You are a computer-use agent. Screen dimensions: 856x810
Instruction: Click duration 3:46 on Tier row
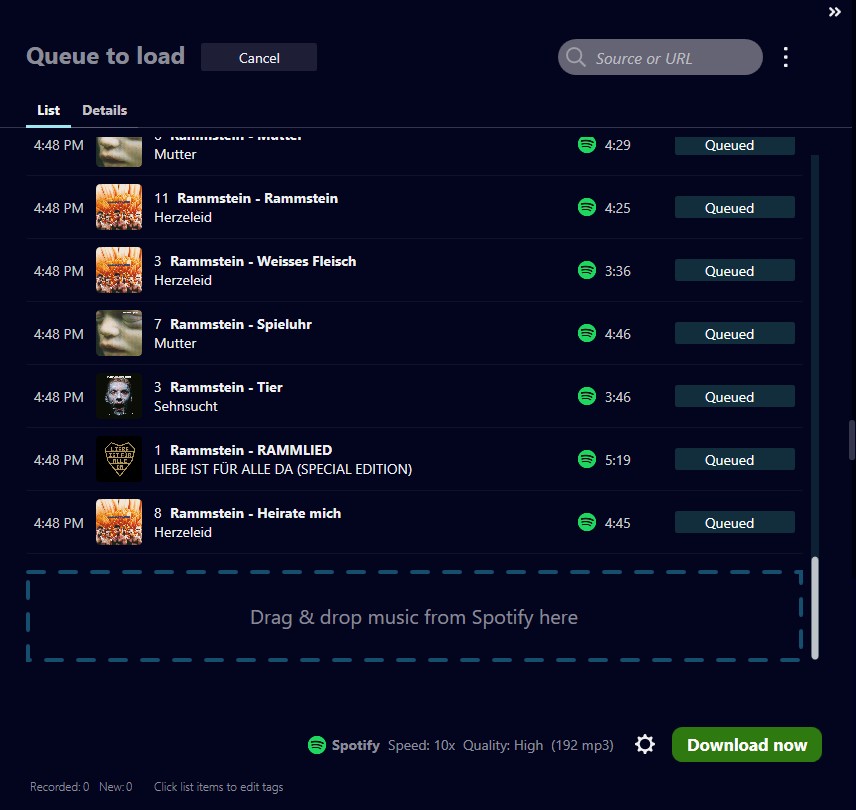point(617,397)
